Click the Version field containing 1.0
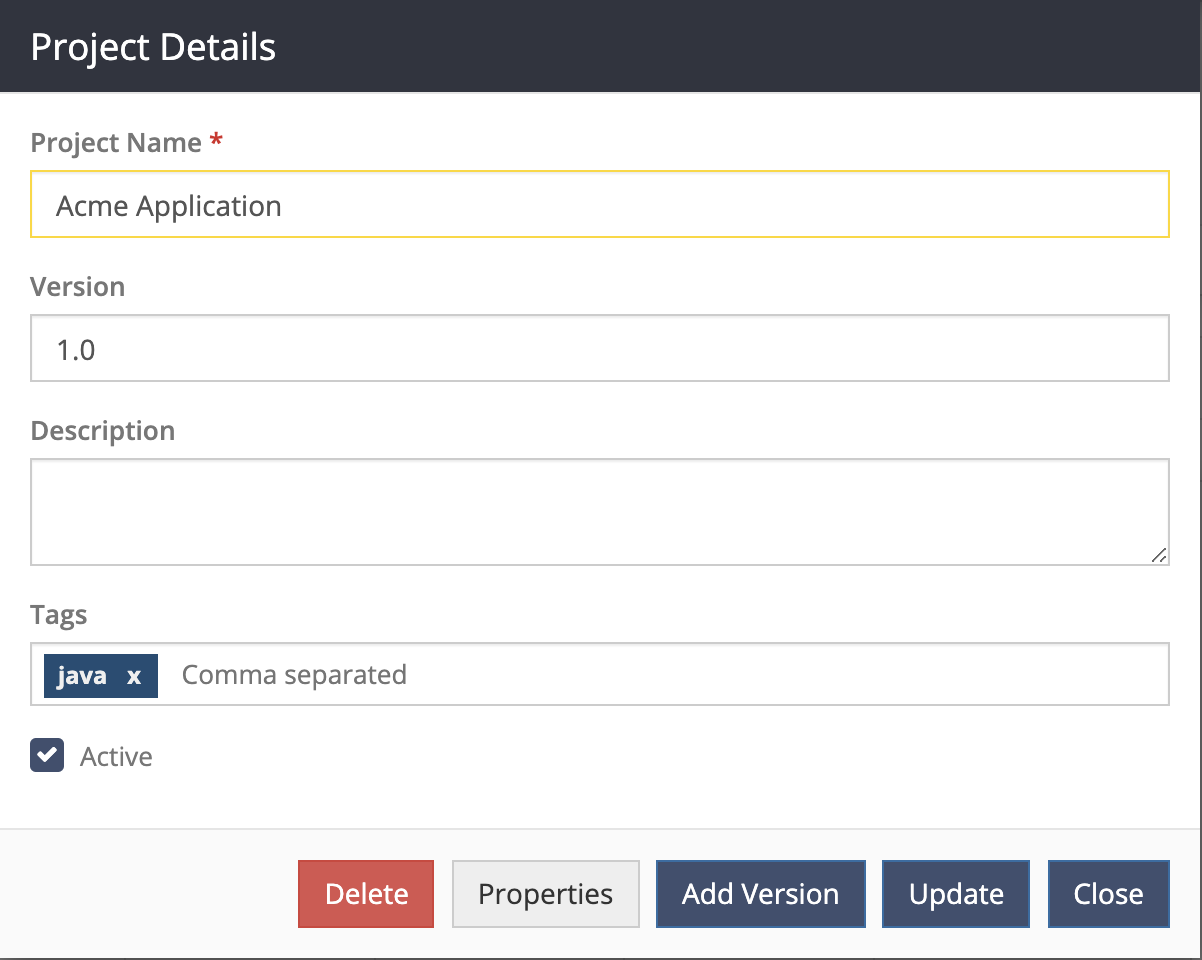The width and height of the screenshot is (1202, 960). 600,348
